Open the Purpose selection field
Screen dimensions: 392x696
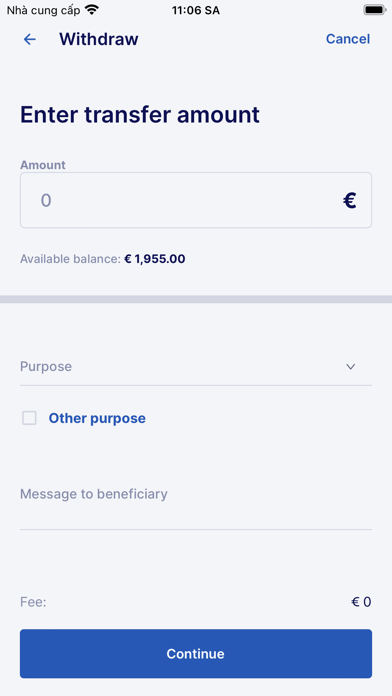pyautogui.click(x=196, y=367)
